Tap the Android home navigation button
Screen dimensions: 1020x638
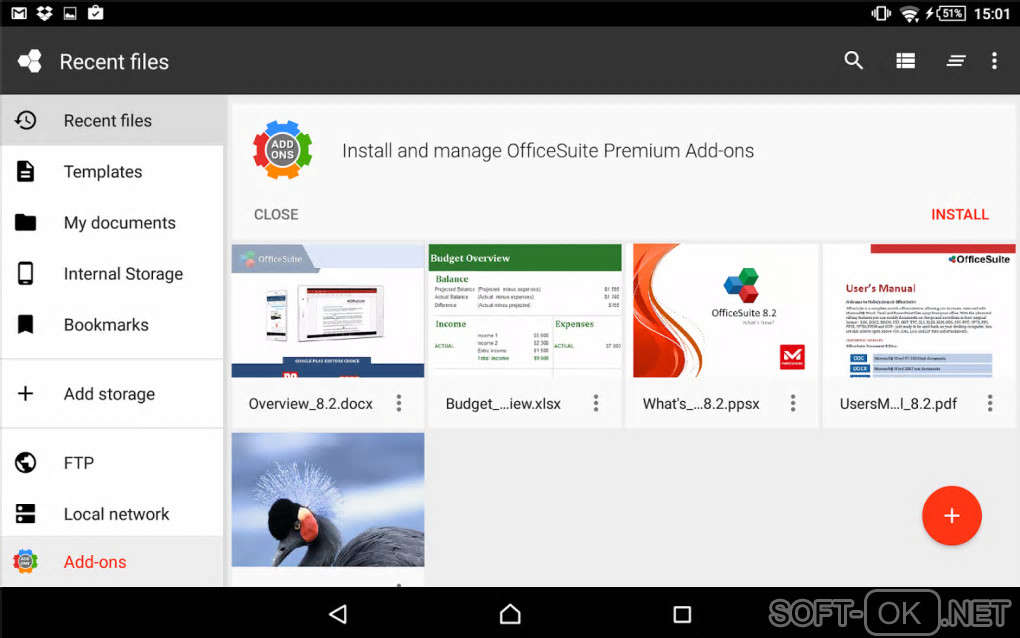[510, 614]
